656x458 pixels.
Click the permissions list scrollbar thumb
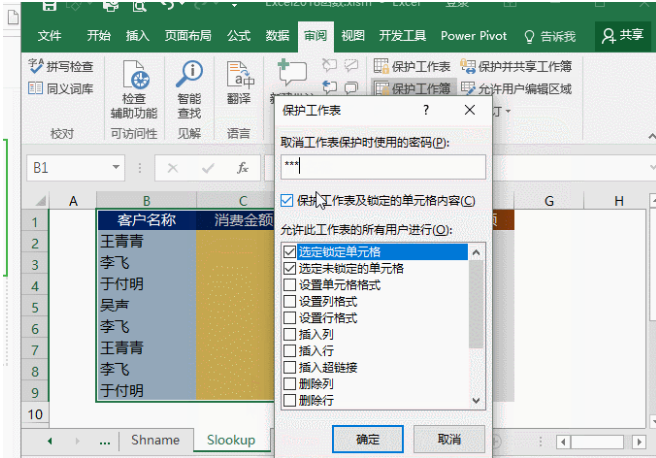click(x=476, y=304)
